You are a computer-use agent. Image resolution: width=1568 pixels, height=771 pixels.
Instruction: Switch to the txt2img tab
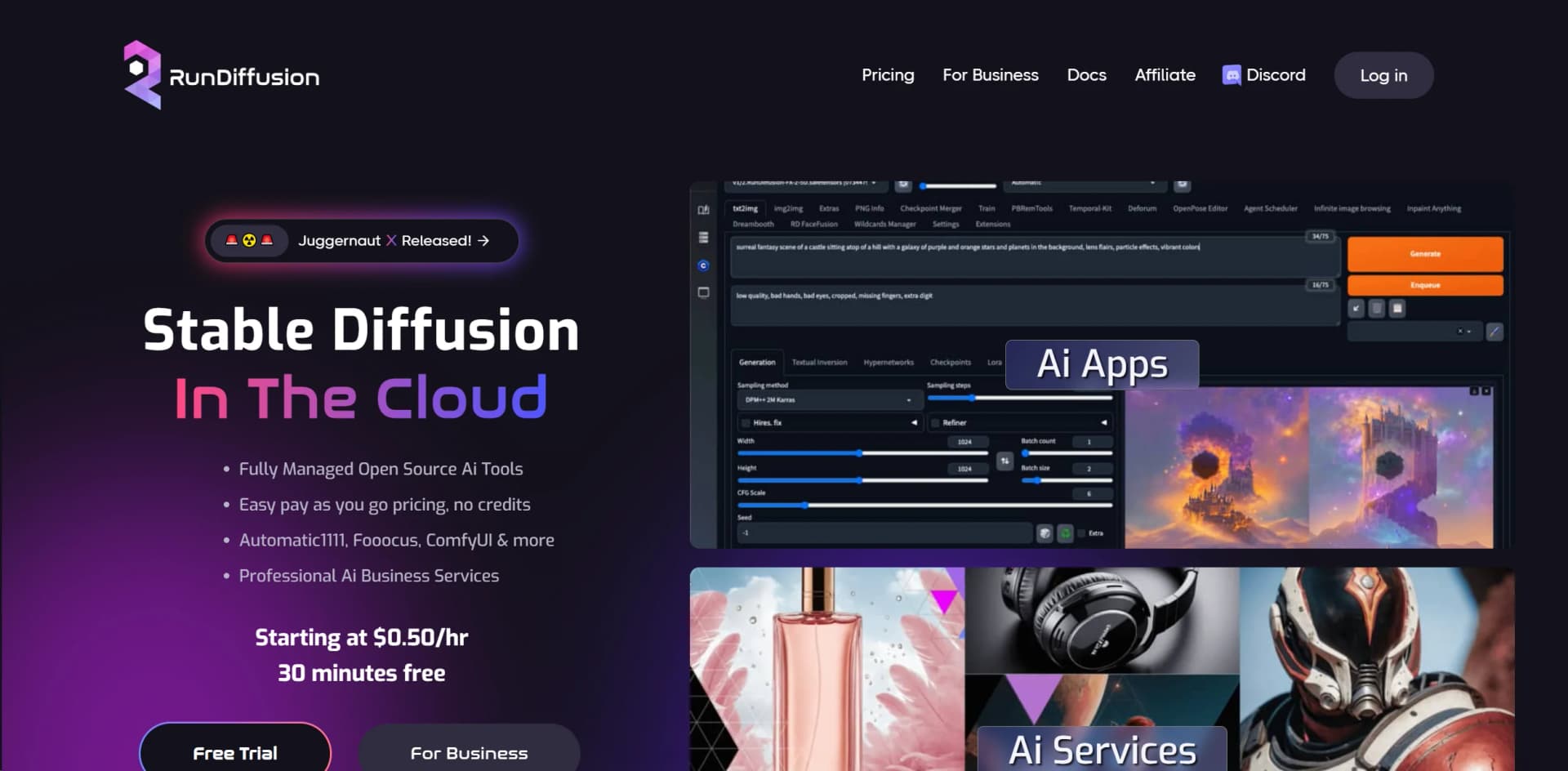coord(745,209)
